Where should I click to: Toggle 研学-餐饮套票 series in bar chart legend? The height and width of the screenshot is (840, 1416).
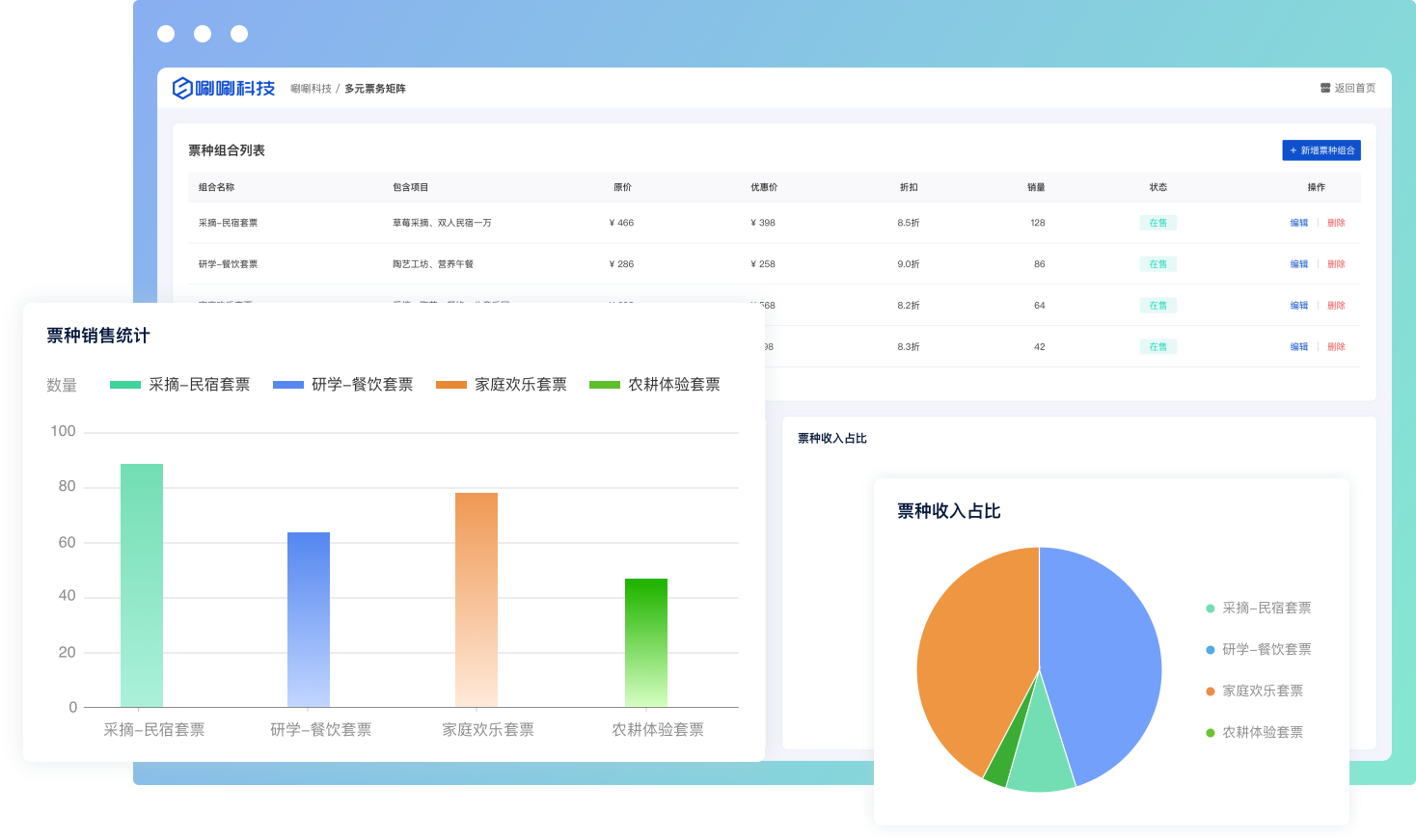point(342,385)
